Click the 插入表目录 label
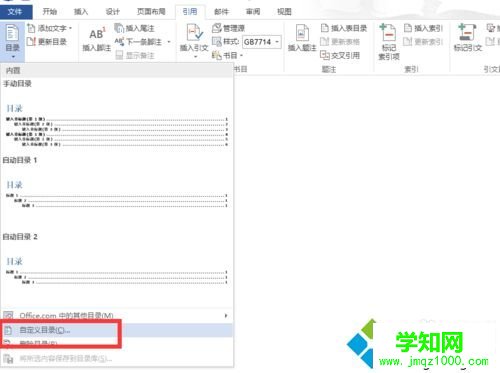The height and width of the screenshot is (373, 500). [349, 28]
